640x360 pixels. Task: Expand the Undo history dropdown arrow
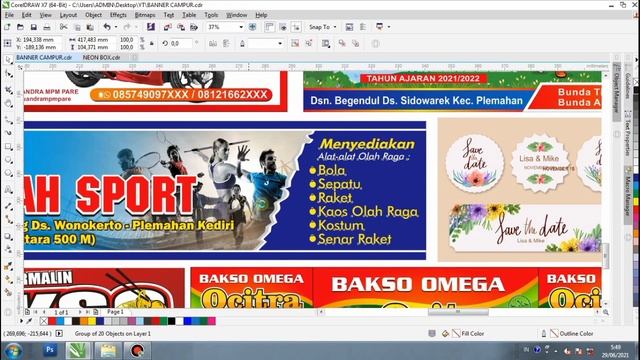click(116, 27)
